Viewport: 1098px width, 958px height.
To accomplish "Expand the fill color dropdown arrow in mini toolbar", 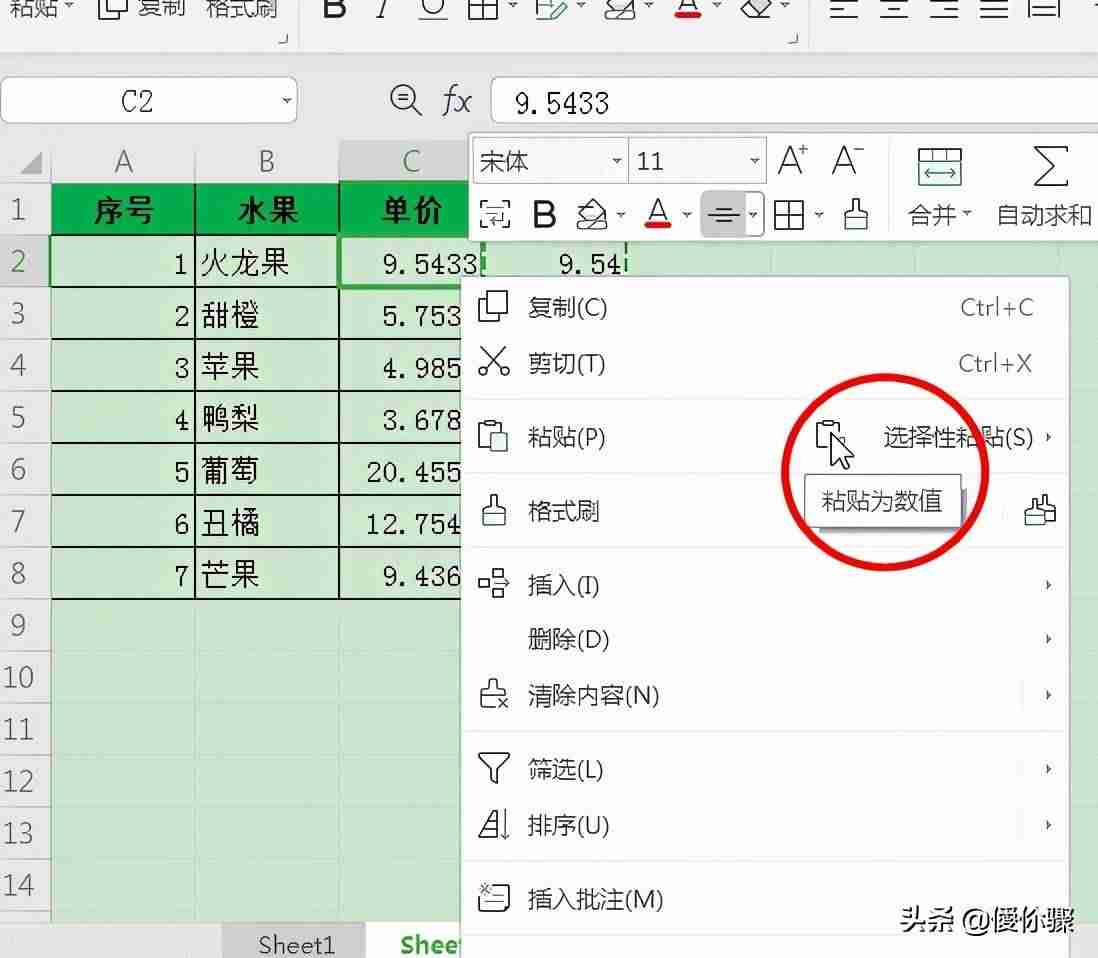I will point(620,215).
